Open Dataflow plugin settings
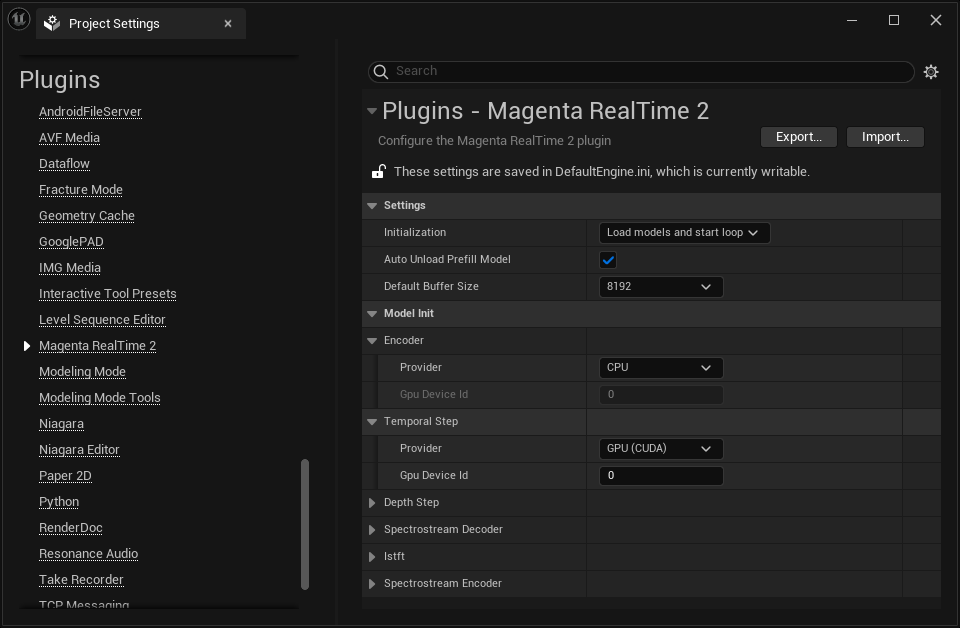Image resolution: width=960 pixels, height=628 pixels. point(64,164)
